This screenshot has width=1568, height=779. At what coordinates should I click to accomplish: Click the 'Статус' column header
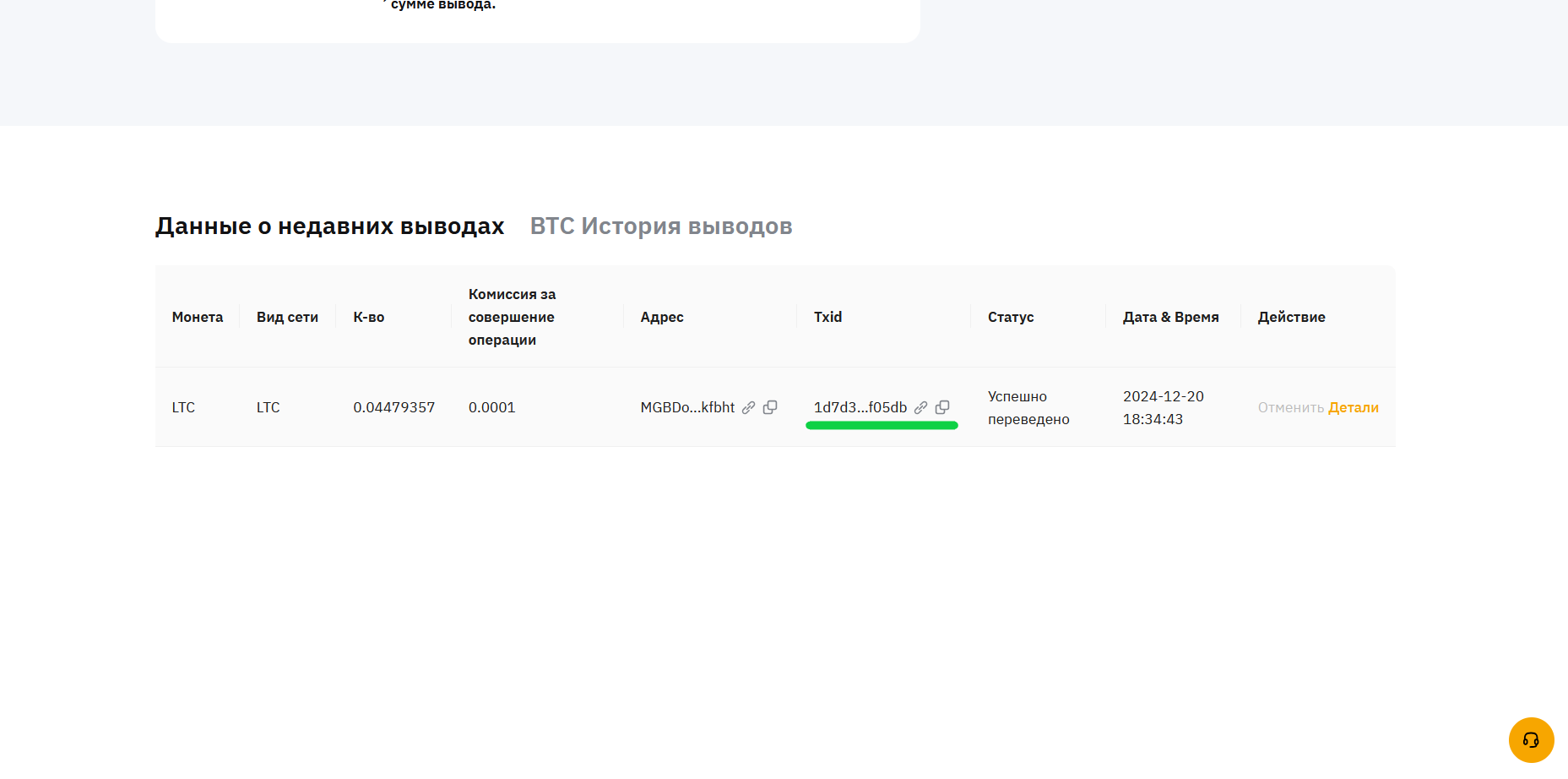click(1010, 317)
